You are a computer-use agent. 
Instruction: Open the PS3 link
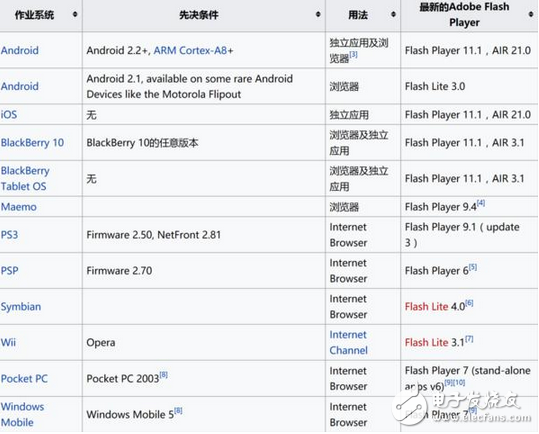pyautogui.click(x=9, y=235)
